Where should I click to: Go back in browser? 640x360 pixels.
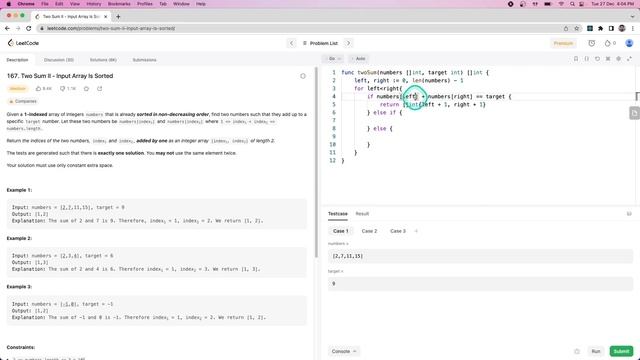[7, 28]
